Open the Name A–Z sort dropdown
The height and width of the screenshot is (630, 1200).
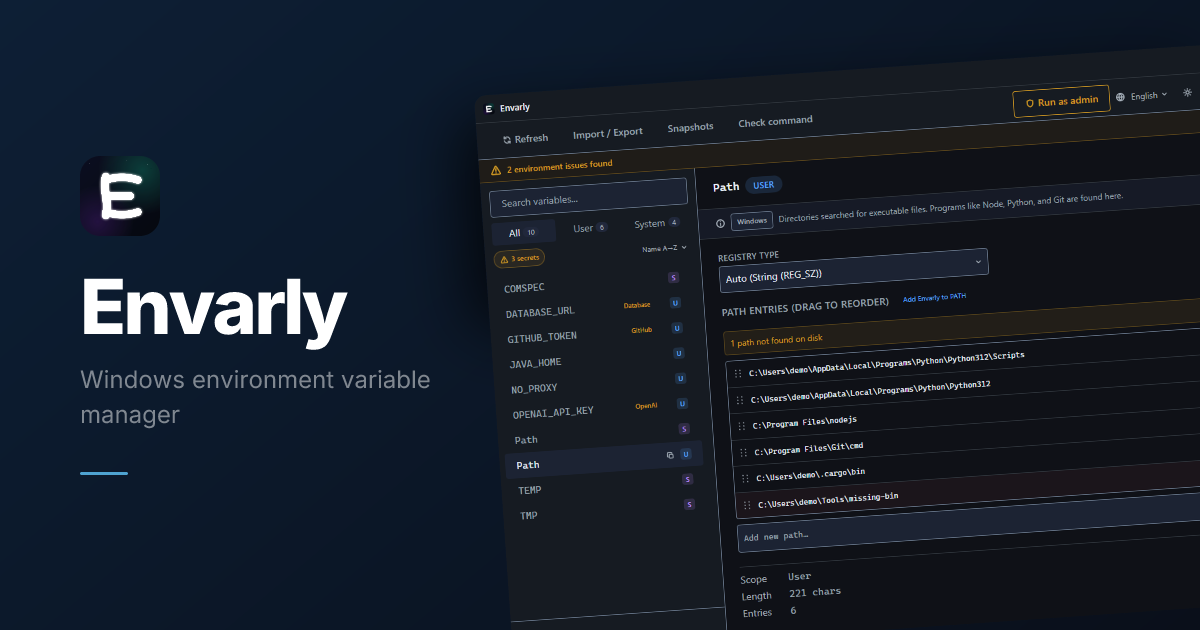point(665,248)
